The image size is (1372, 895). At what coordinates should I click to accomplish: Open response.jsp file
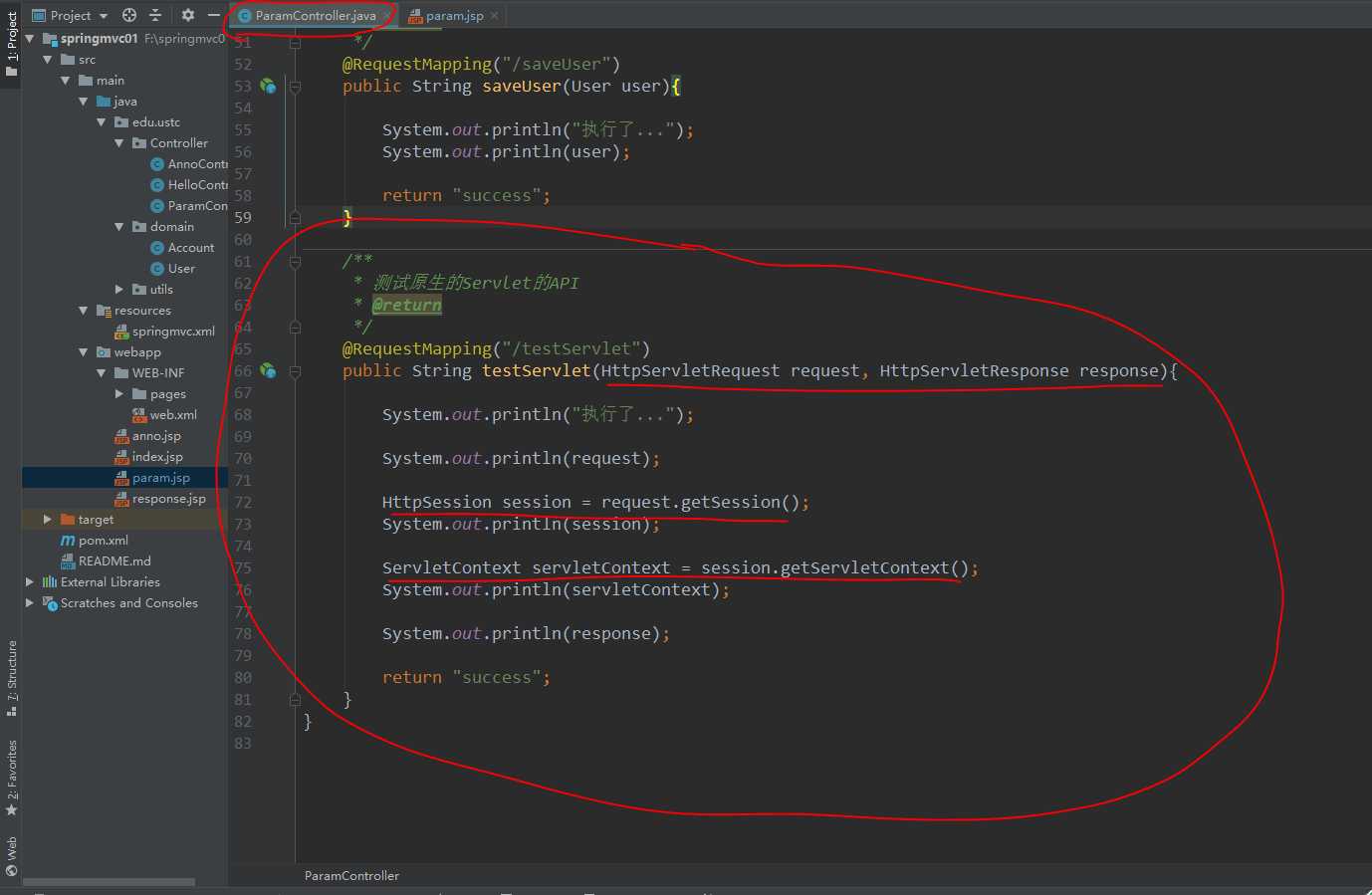coord(160,498)
